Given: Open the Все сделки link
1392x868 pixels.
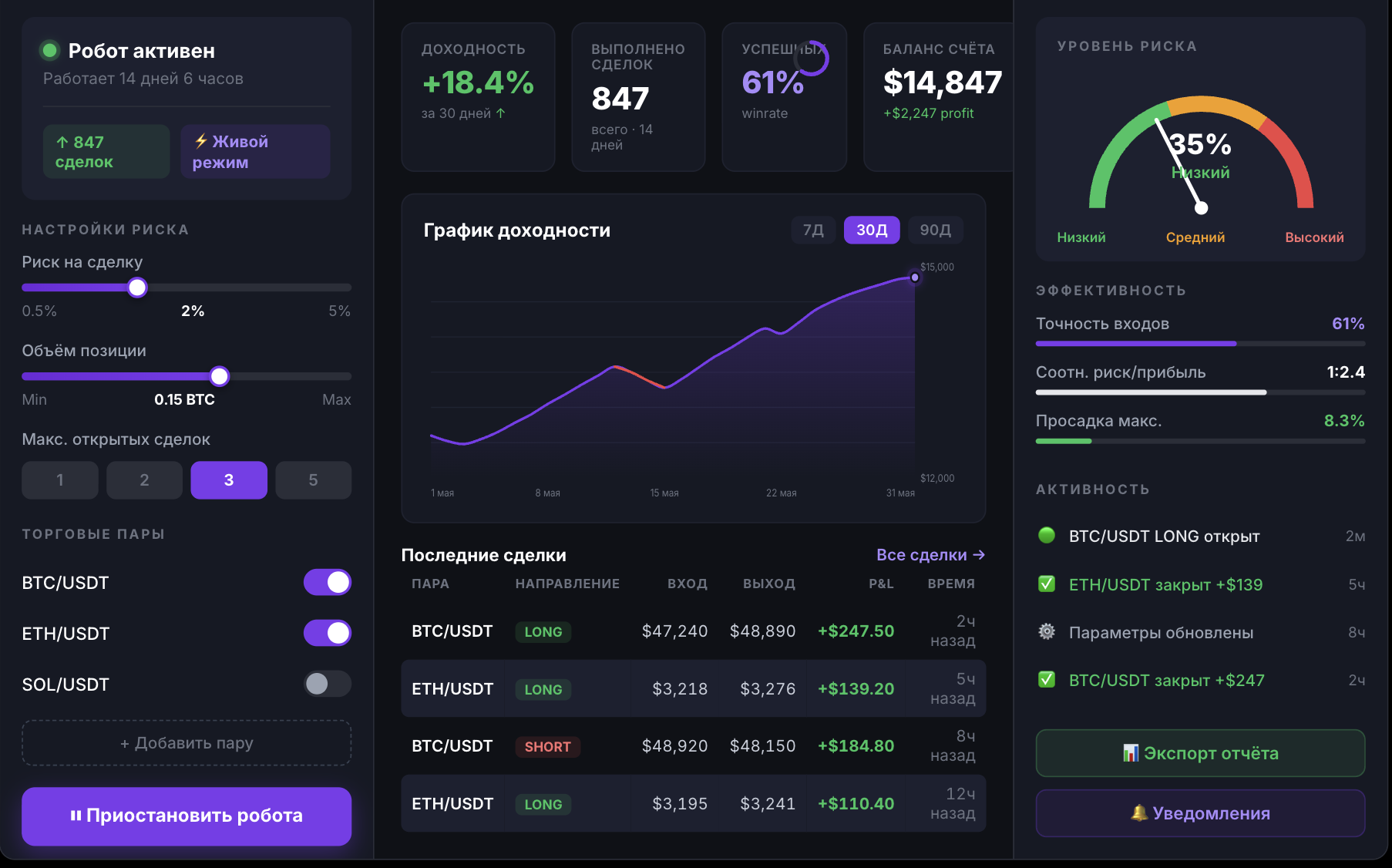Looking at the screenshot, I should 930,555.
